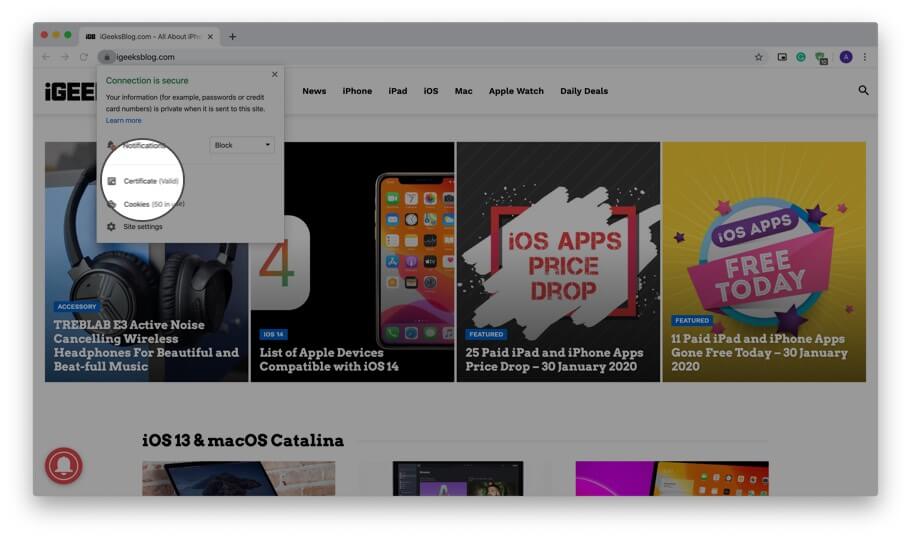Open the iOS menu item
Image resolution: width=911 pixels, height=539 pixels.
pyautogui.click(x=431, y=91)
